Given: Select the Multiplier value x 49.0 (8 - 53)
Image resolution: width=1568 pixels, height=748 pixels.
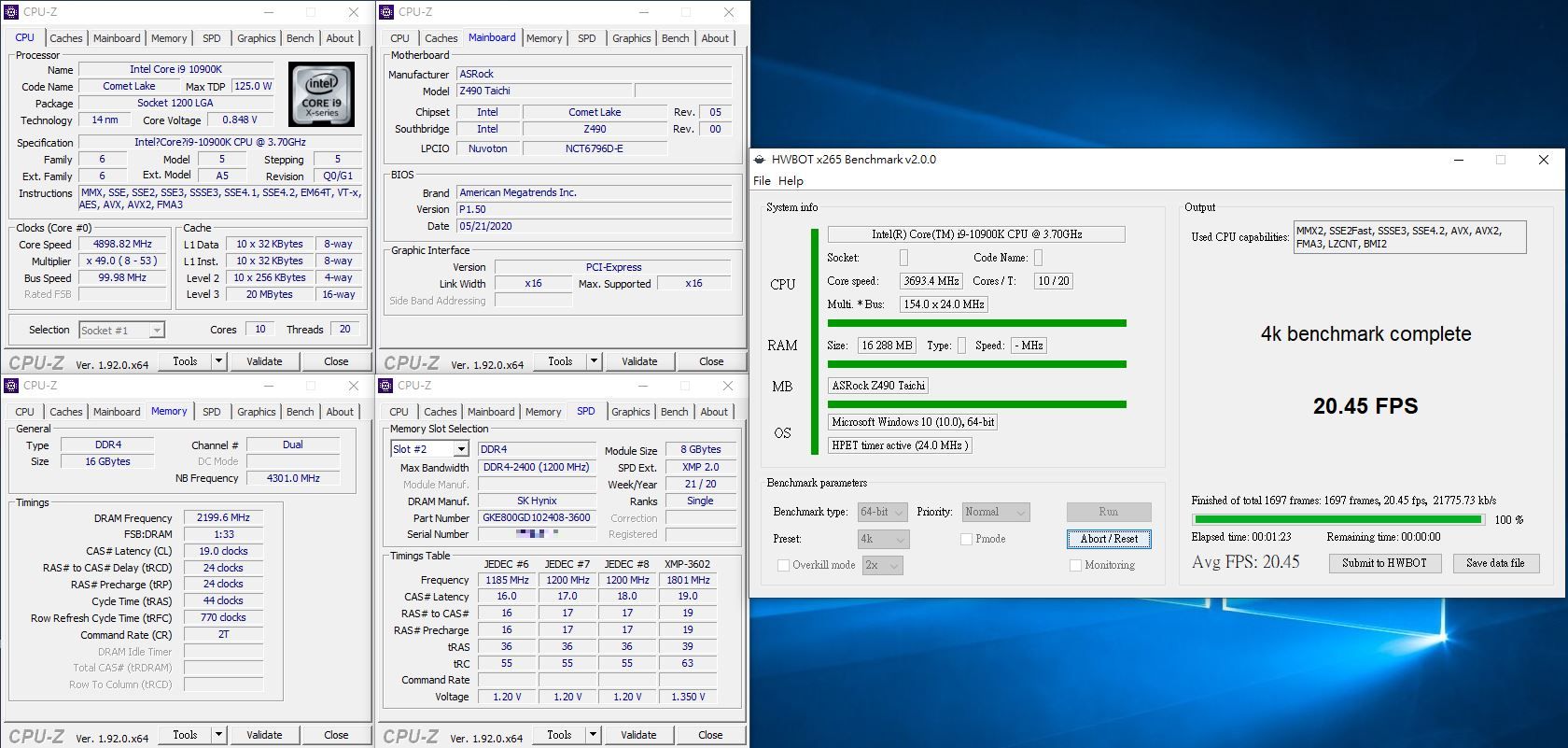Looking at the screenshot, I should coord(122,261).
